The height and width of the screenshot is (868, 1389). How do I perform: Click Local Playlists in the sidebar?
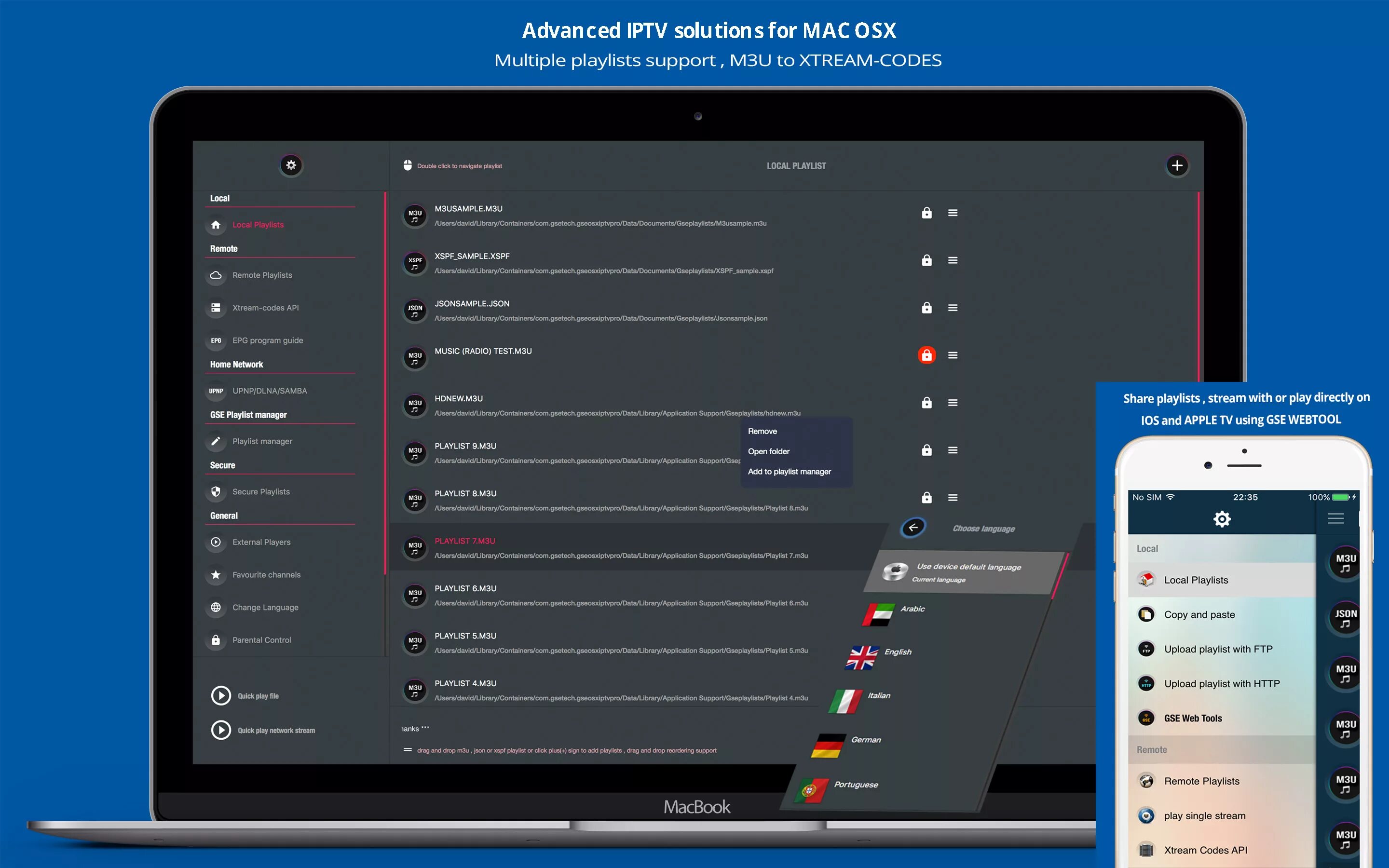258,224
